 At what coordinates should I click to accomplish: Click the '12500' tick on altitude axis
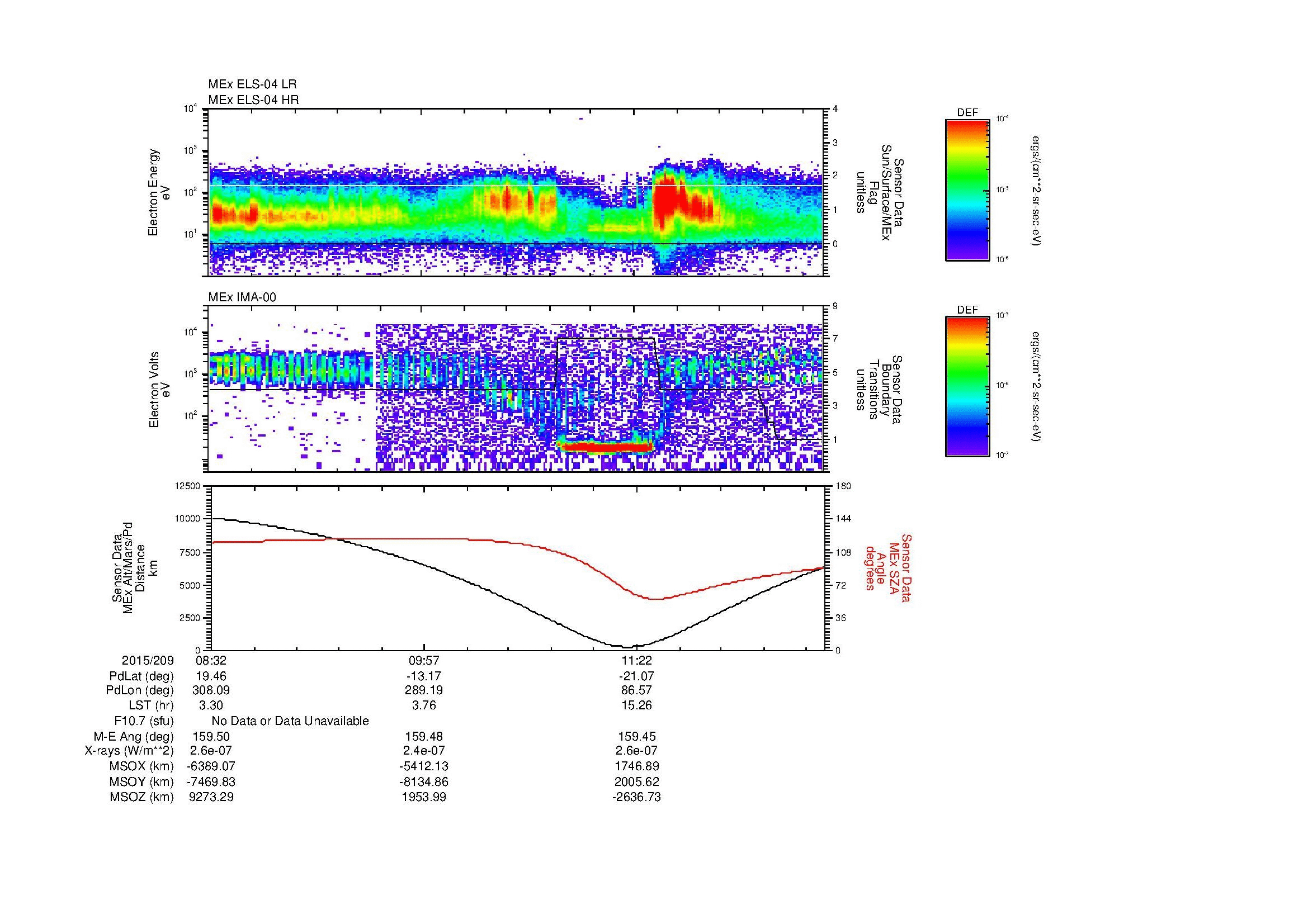tap(188, 486)
